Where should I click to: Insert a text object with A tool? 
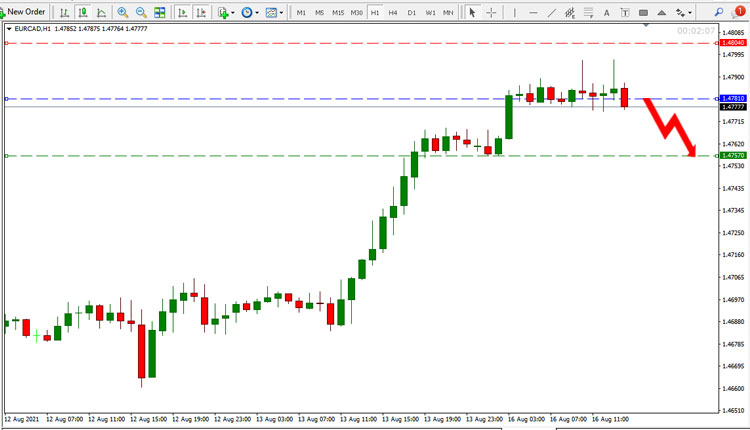[607, 13]
